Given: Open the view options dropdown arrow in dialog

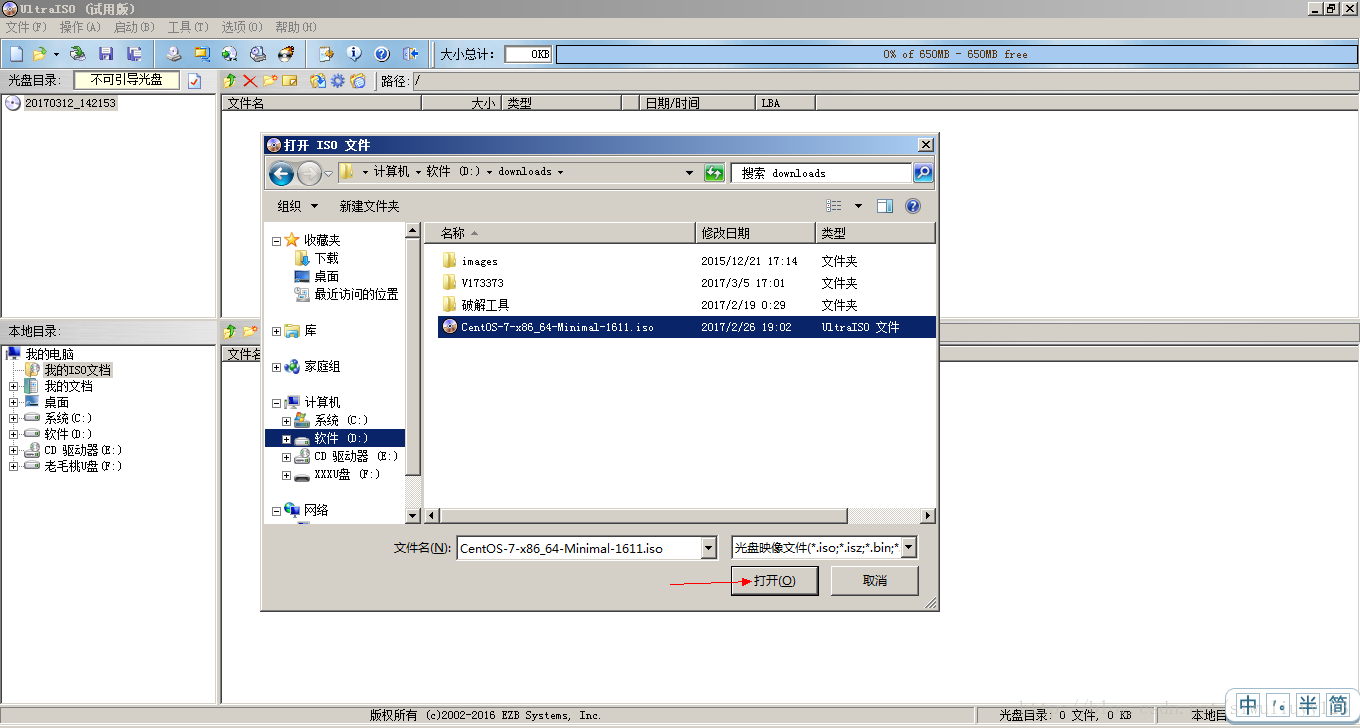Looking at the screenshot, I should pyautogui.click(x=858, y=206).
